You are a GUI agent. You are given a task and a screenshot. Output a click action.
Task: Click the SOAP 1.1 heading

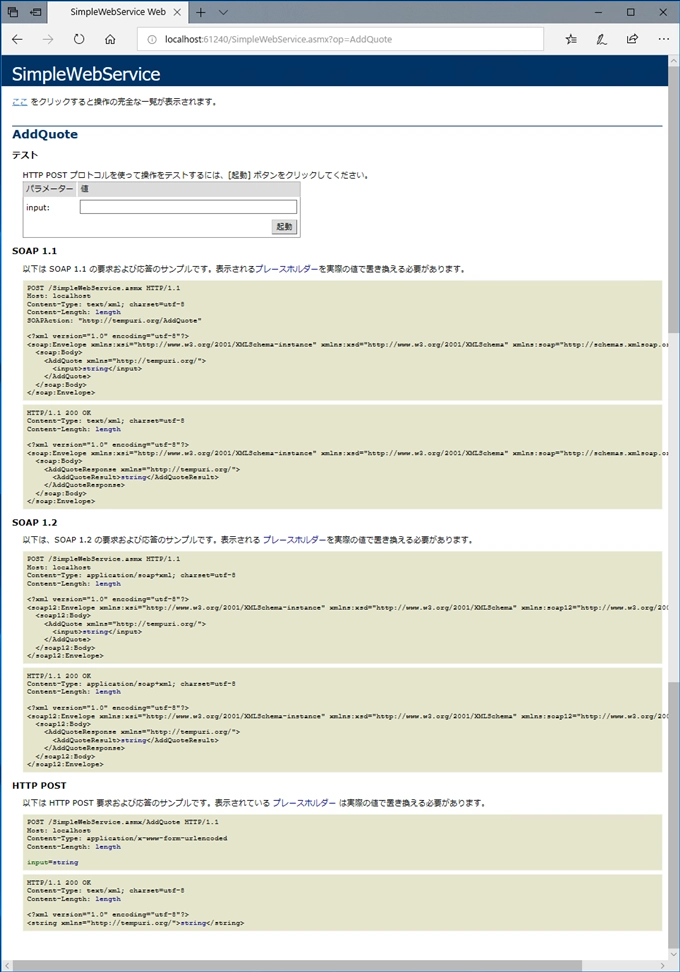[34, 251]
